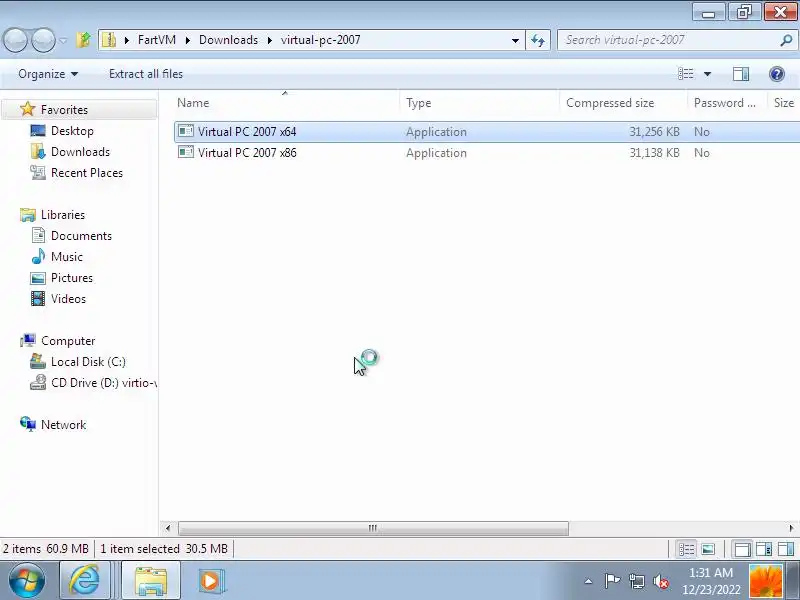The image size is (800, 600).
Task: Open the Windows Start orb
Action: pyautogui.click(x=27, y=581)
